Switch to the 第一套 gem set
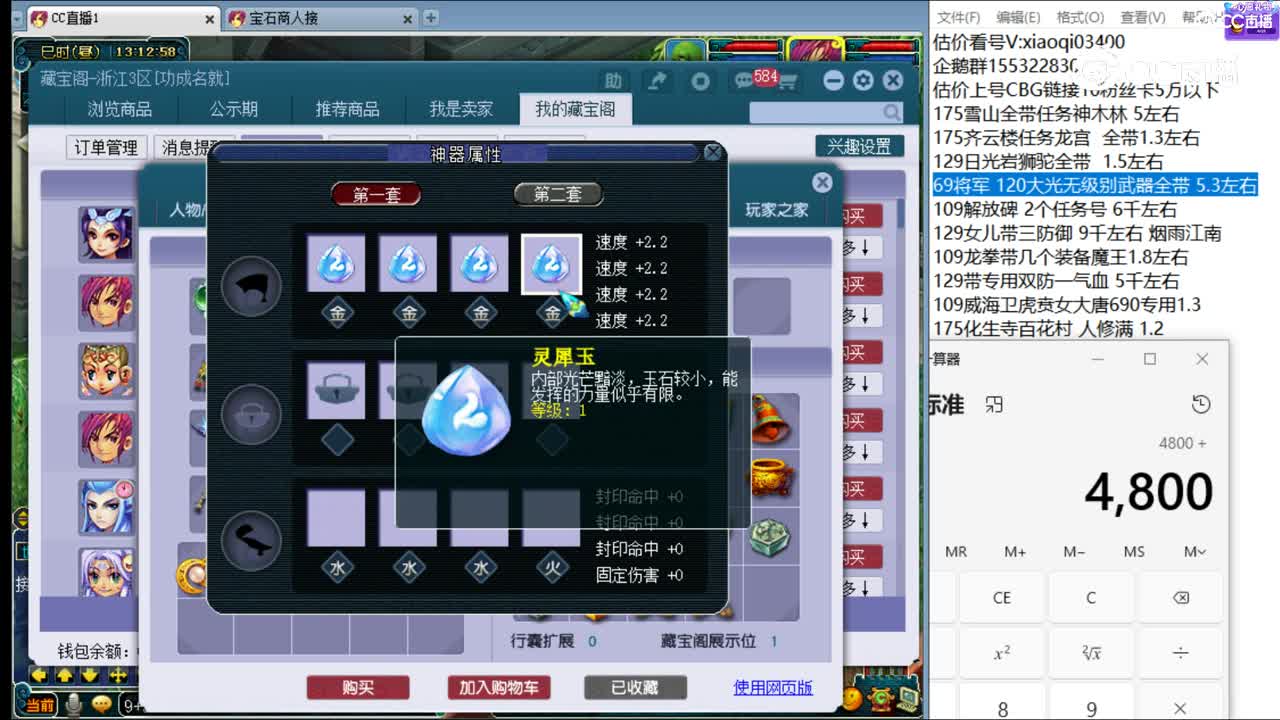Image resolution: width=1280 pixels, height=720 pixels. tap(375, 196)
